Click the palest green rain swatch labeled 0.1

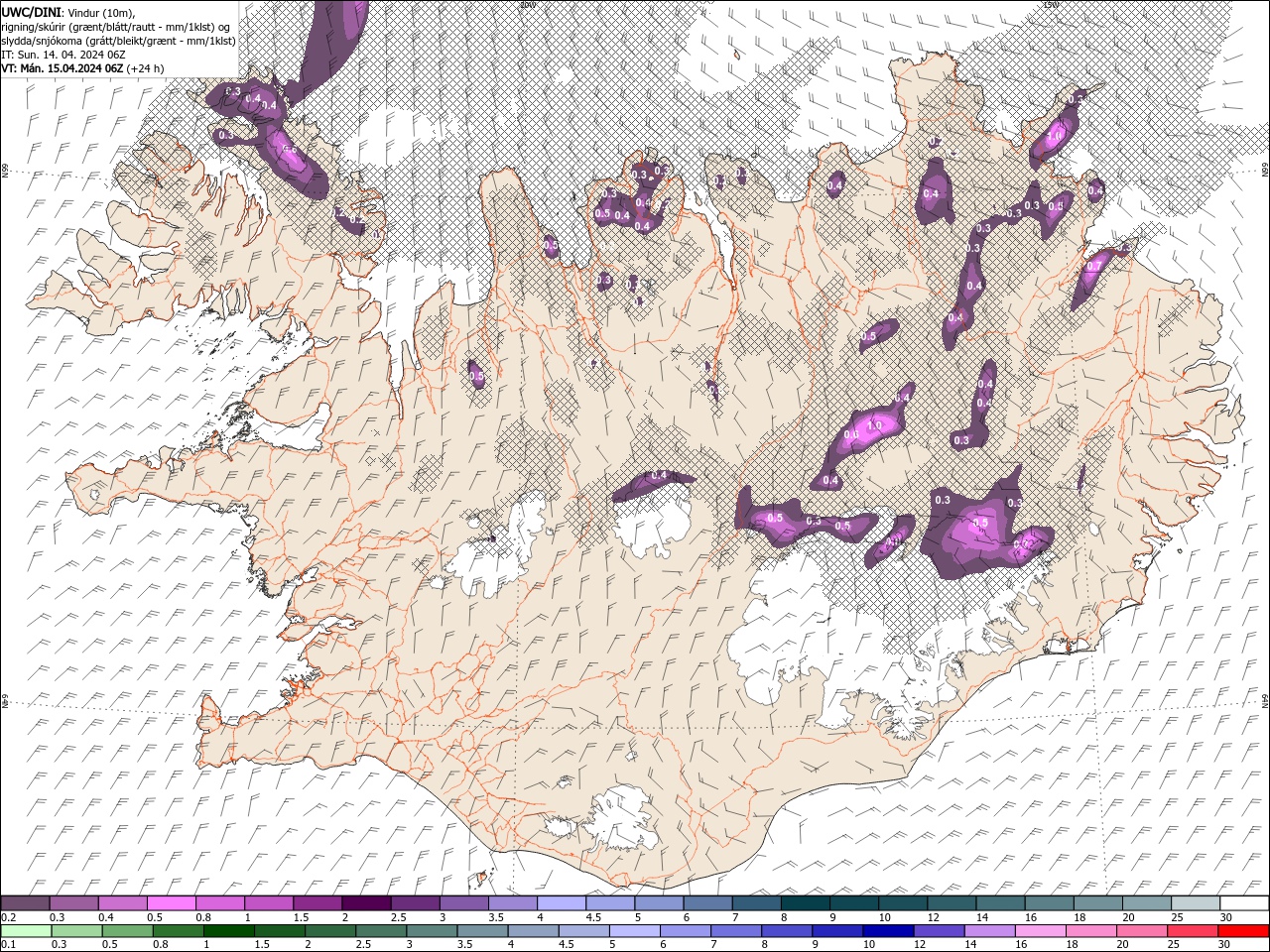[x=25, y=931]
